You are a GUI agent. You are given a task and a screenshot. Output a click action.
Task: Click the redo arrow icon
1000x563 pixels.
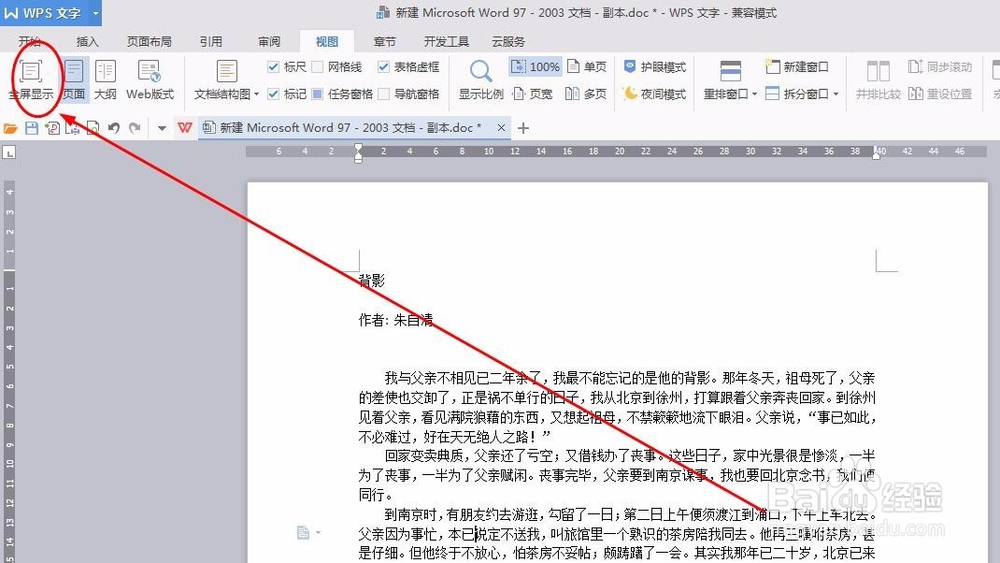[135, 128]
